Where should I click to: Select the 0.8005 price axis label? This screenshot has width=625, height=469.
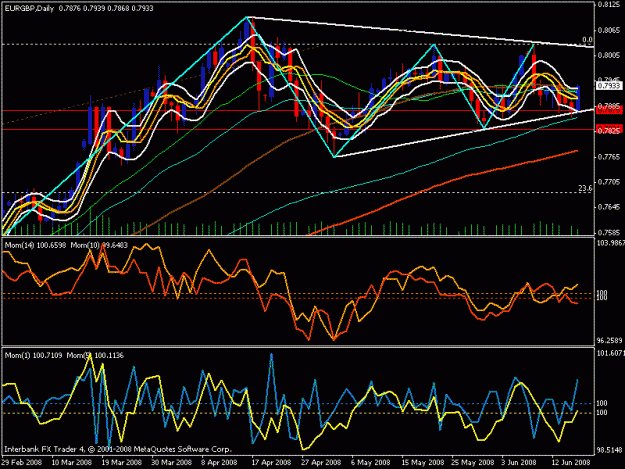coord(609,55)
